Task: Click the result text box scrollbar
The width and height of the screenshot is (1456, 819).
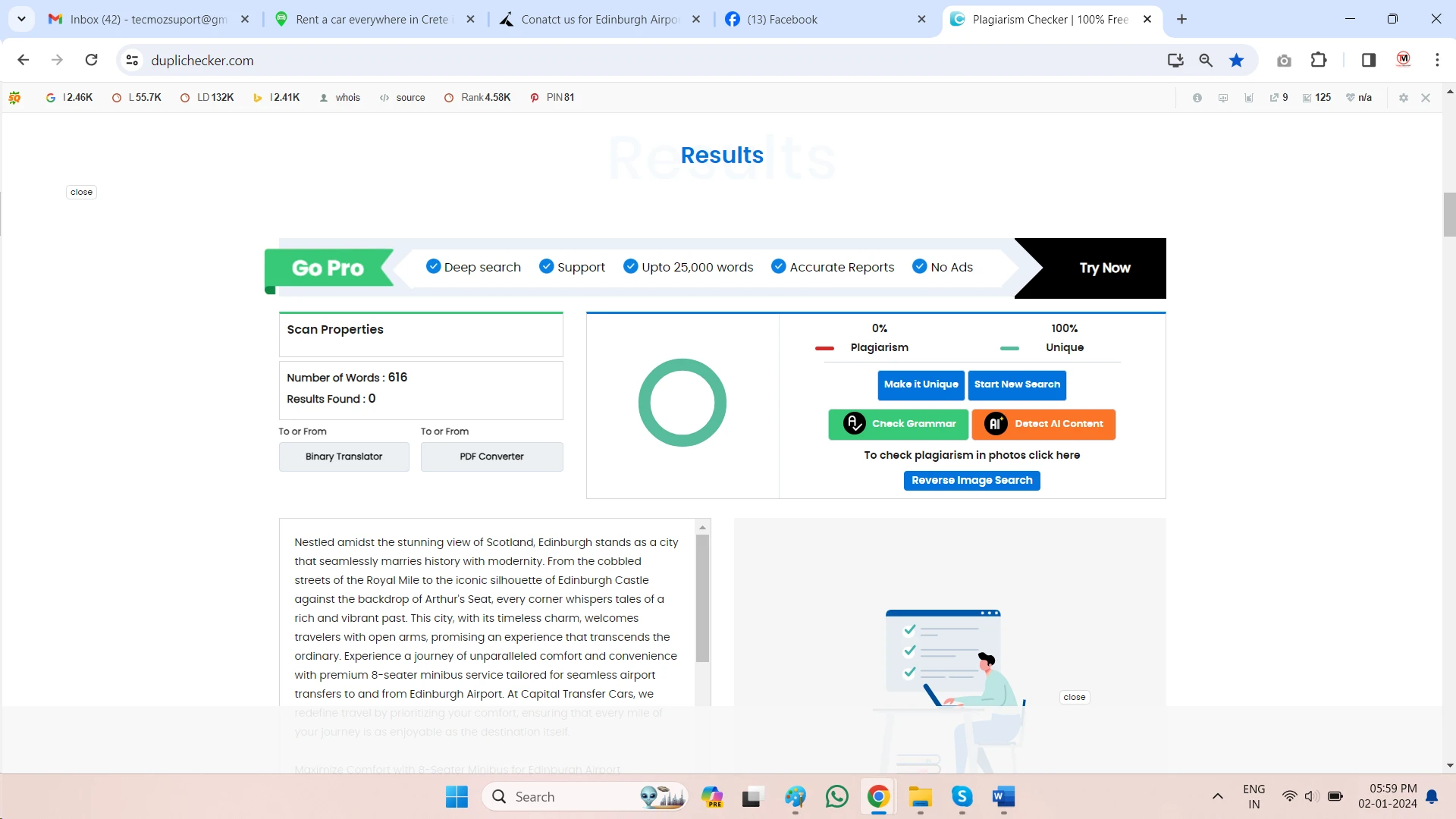Action: pos(702,599)
